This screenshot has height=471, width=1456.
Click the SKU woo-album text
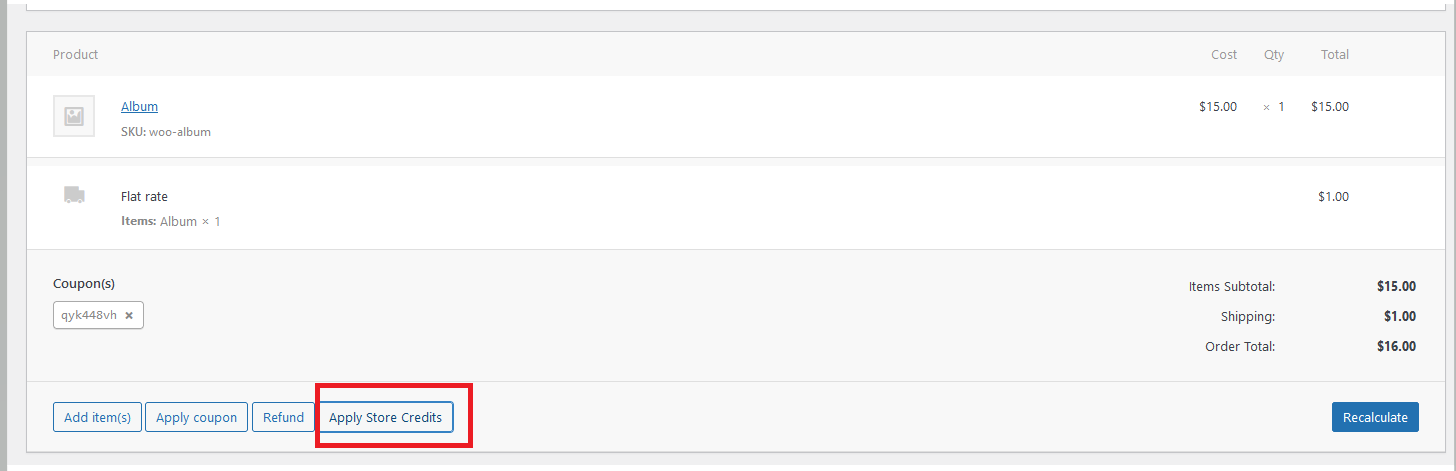[166, 132]
